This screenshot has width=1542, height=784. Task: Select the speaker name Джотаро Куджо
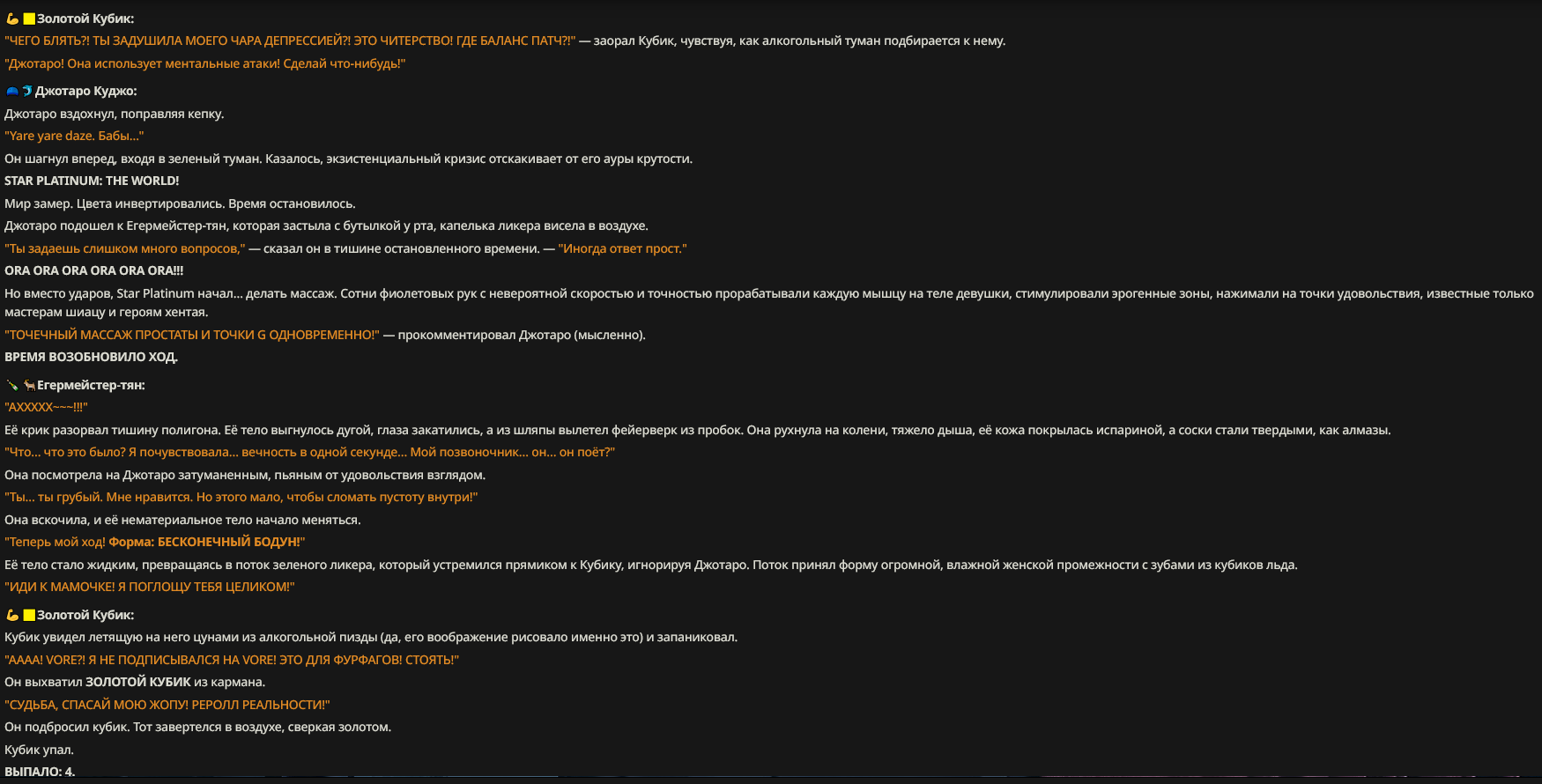[x=85, y=91]
